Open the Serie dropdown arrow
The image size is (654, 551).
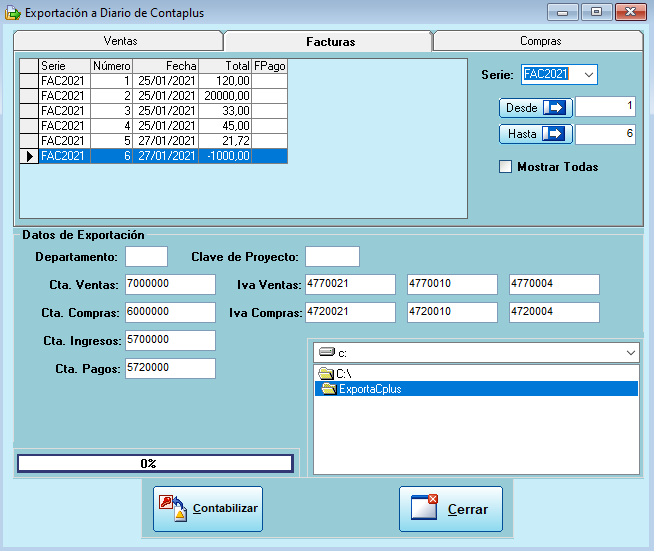click(x=589, y=75)
